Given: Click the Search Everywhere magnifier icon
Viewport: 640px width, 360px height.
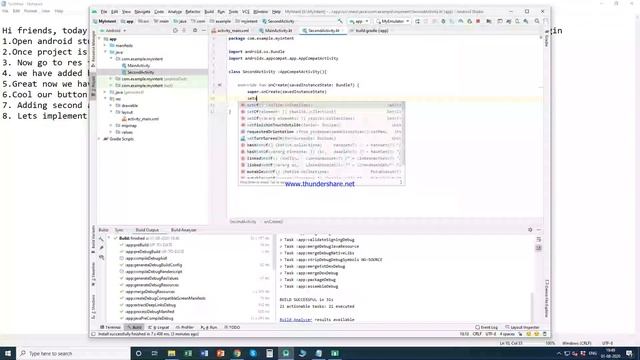Looking at the screenshot, I should click(x=537, y=21).
